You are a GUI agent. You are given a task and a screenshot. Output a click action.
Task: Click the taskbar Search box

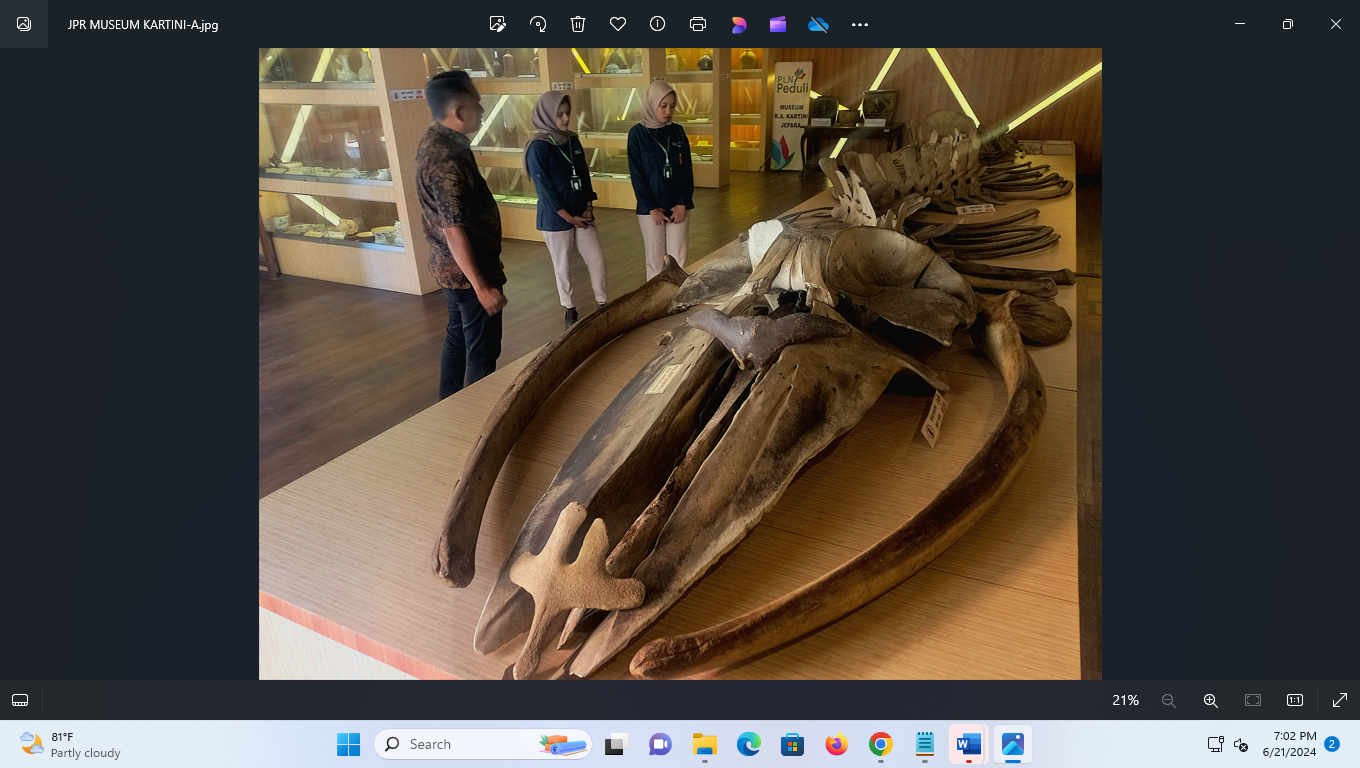coord(483,744)
